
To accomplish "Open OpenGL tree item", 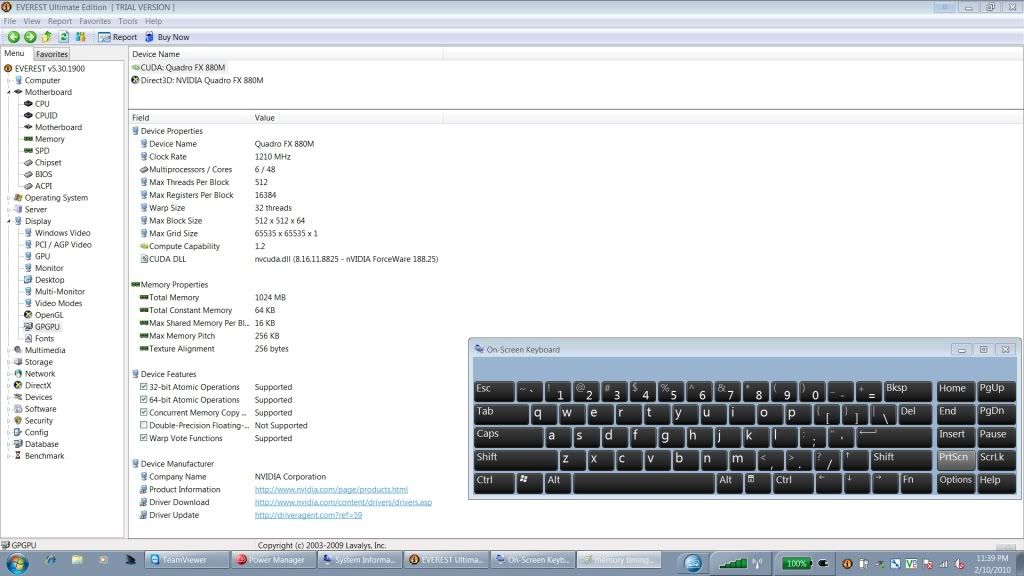I will coord(48,315).
